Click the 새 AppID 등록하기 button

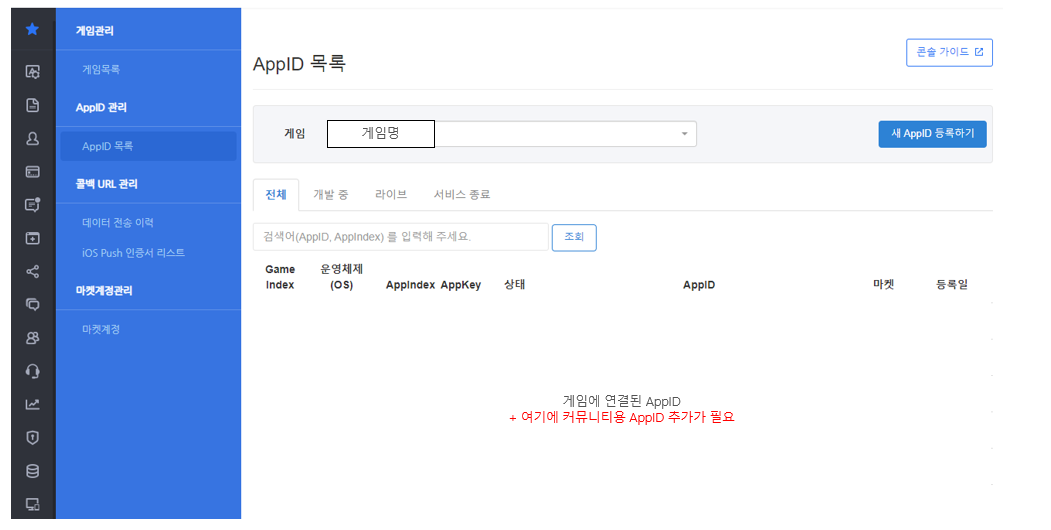(932, 134)
